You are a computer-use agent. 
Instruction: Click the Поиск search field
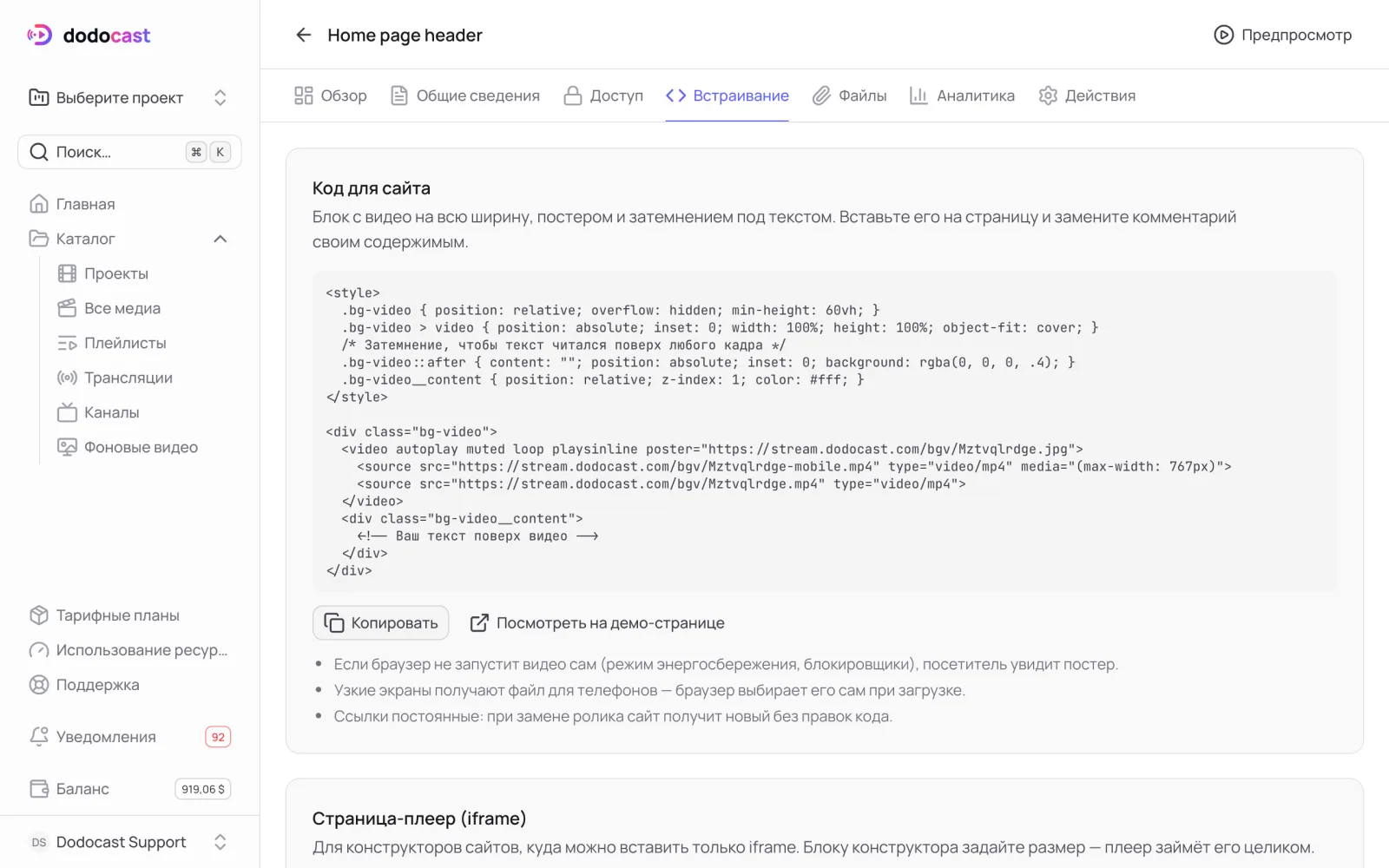point(129,152)
